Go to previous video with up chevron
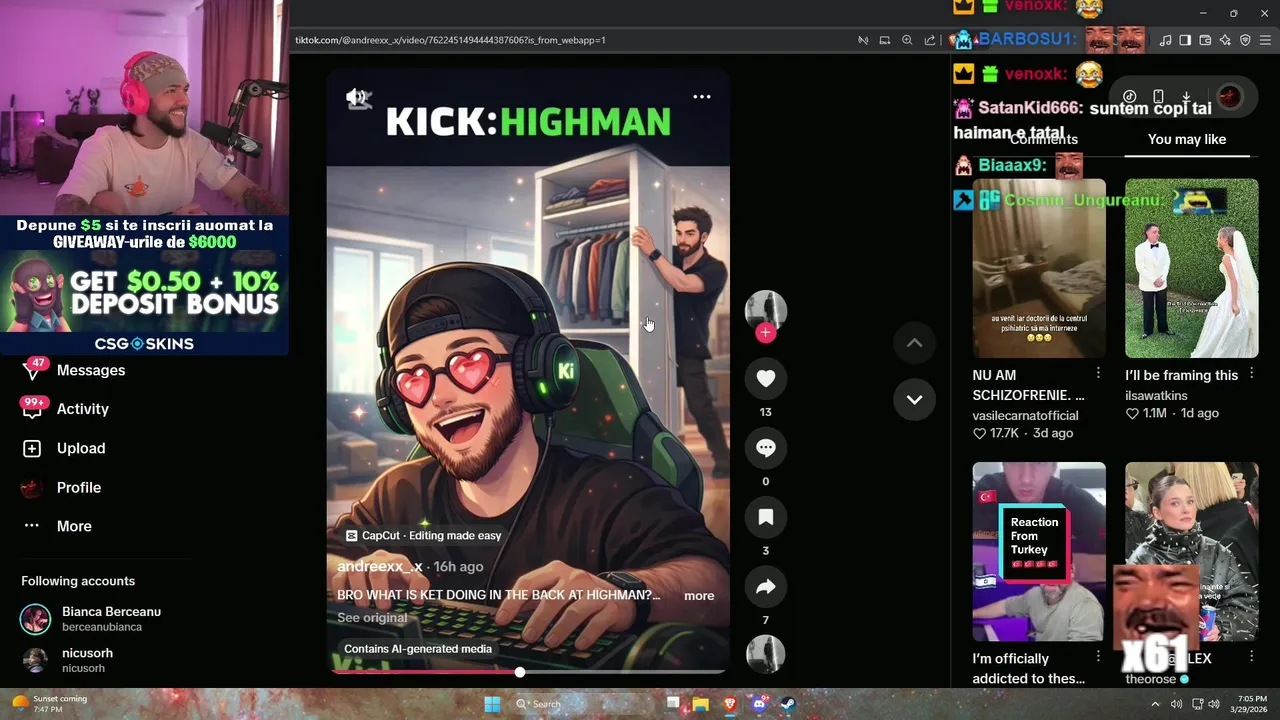1280x720 pixels. 914,343
